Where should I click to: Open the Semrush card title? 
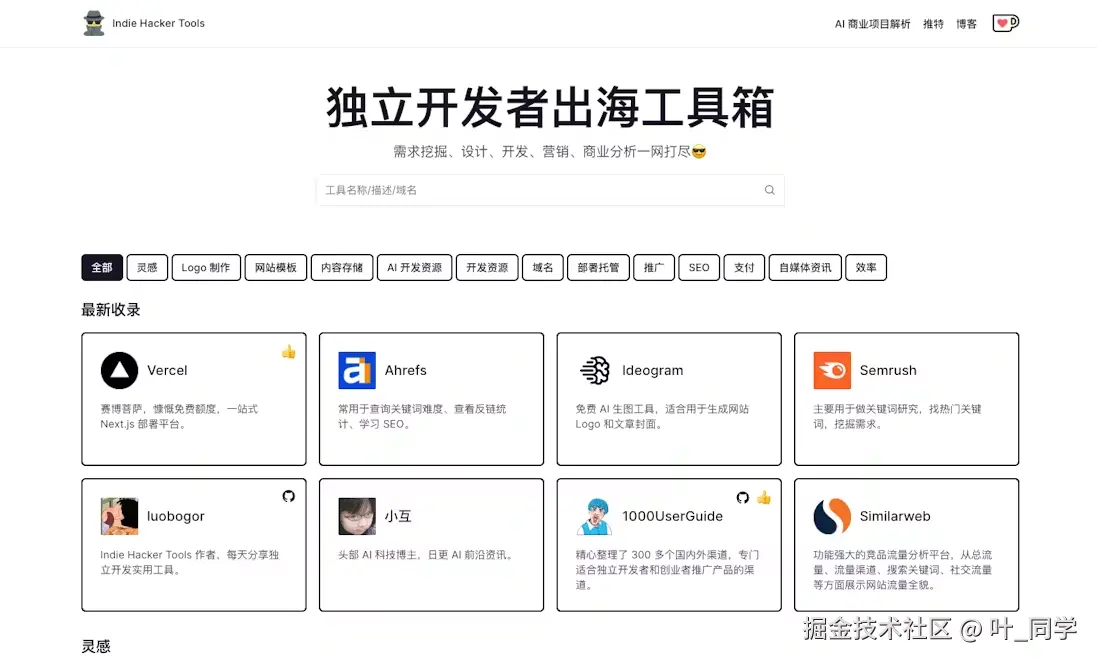888,370
